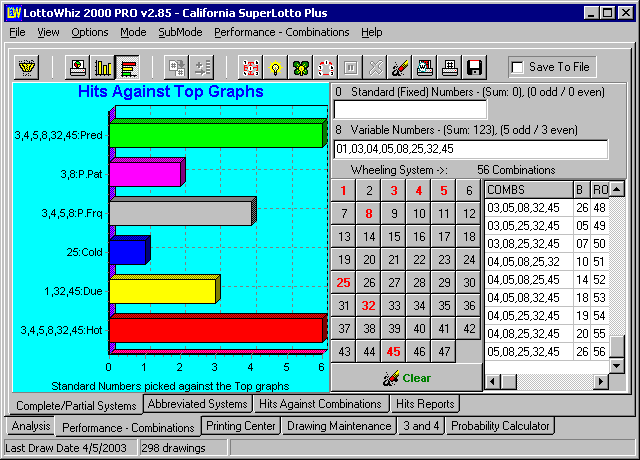
Task: Click the Word document printer icon
Action: pos(425,67)
